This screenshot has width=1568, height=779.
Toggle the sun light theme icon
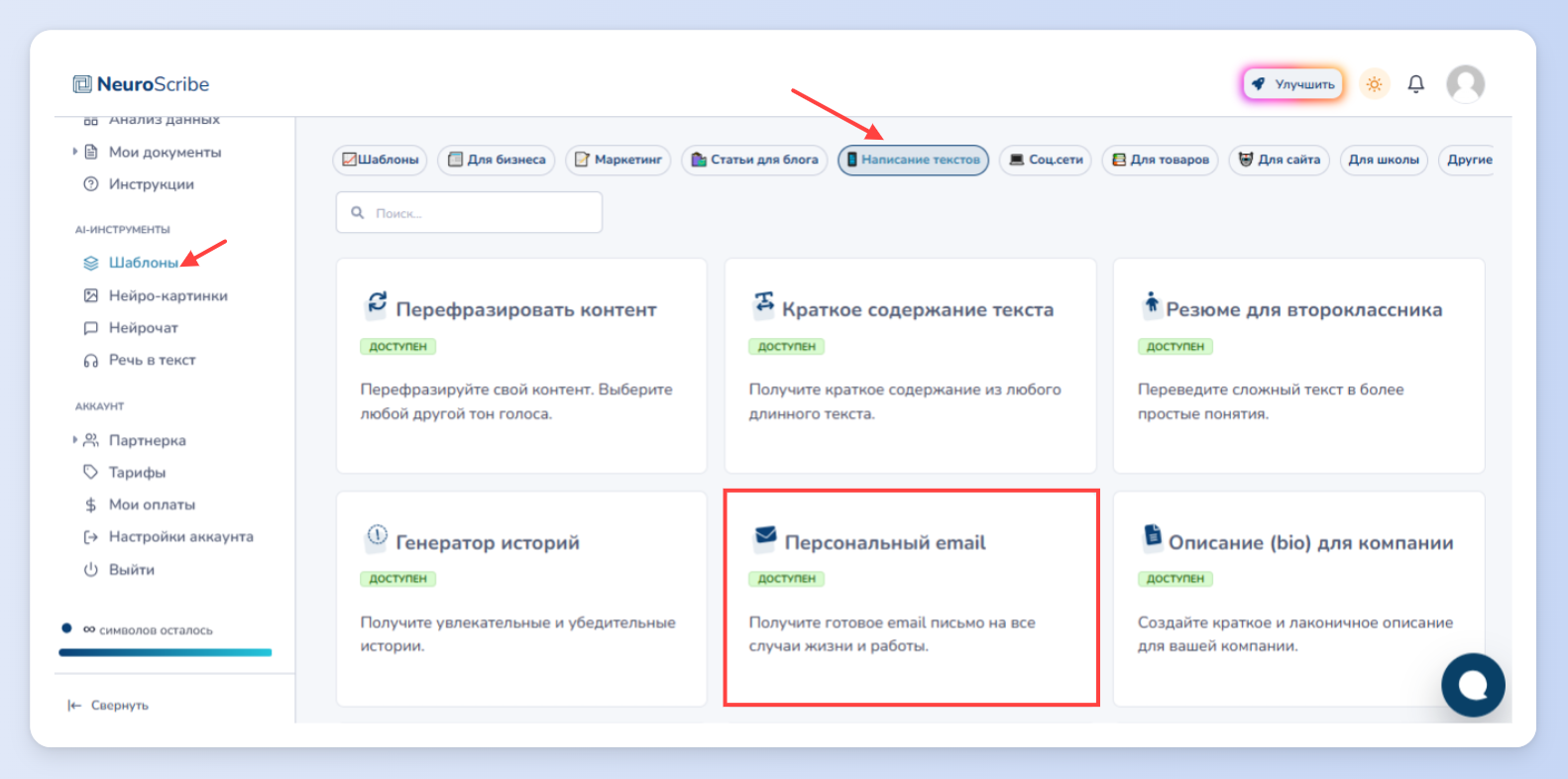click(x=1374, y=84)
